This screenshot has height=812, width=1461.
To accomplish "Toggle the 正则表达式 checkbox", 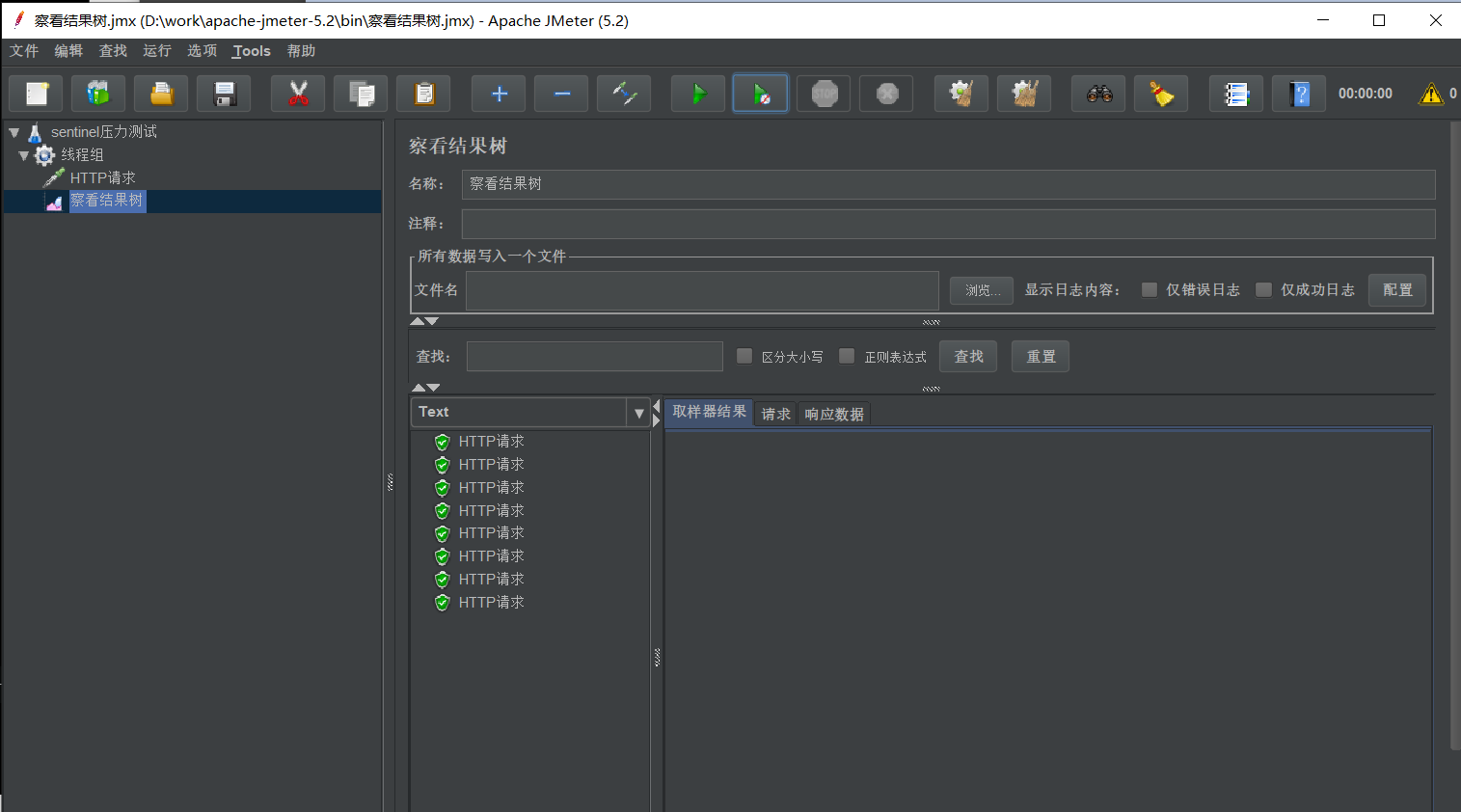I will tap(847, 356).
